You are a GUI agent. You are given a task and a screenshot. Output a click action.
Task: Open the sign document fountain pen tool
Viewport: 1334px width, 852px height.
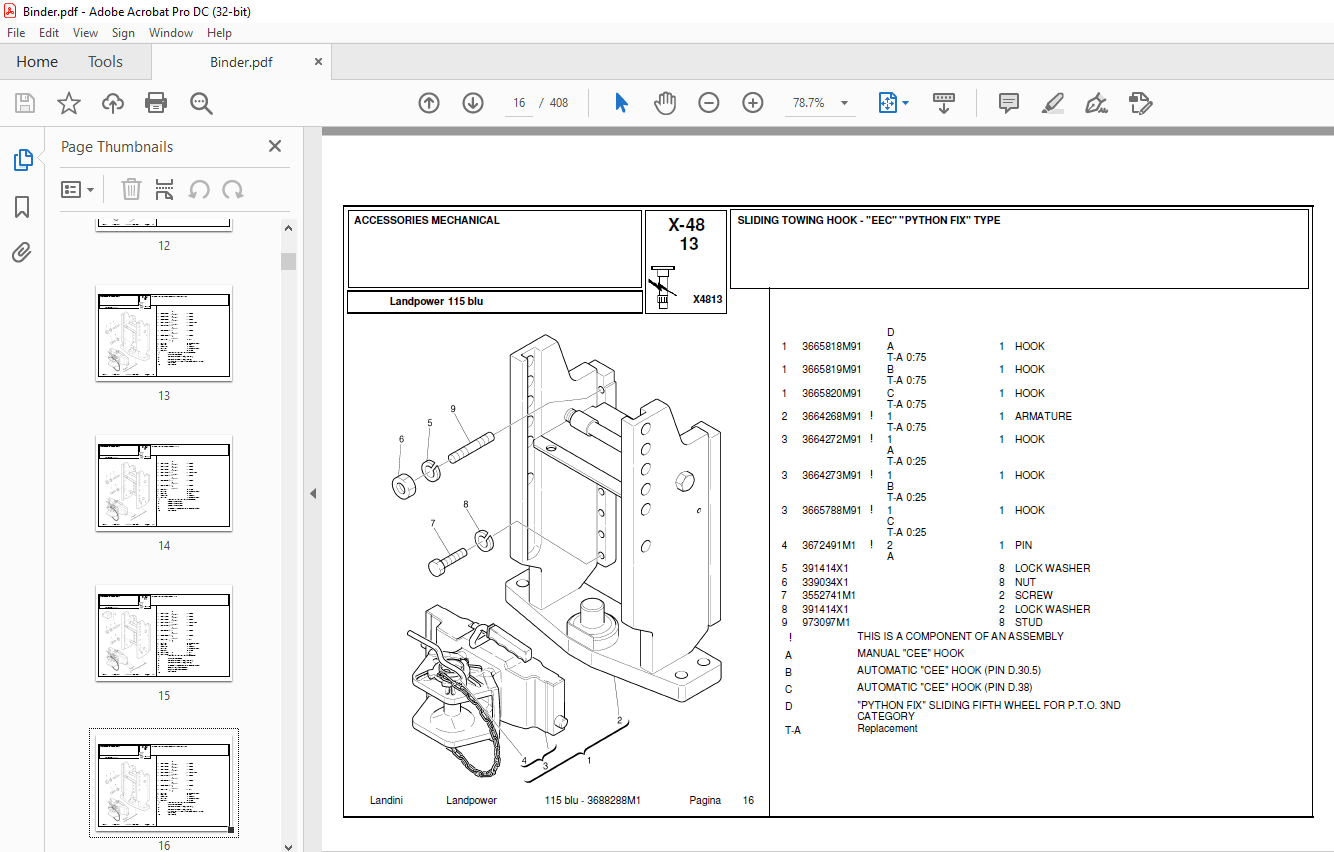click(1097, 103)
